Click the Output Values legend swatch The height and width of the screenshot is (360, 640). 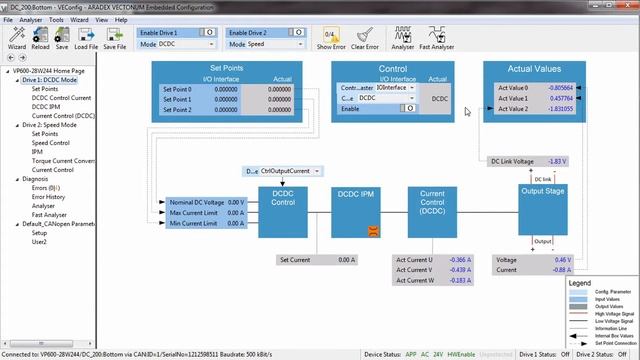coord(578,307)
